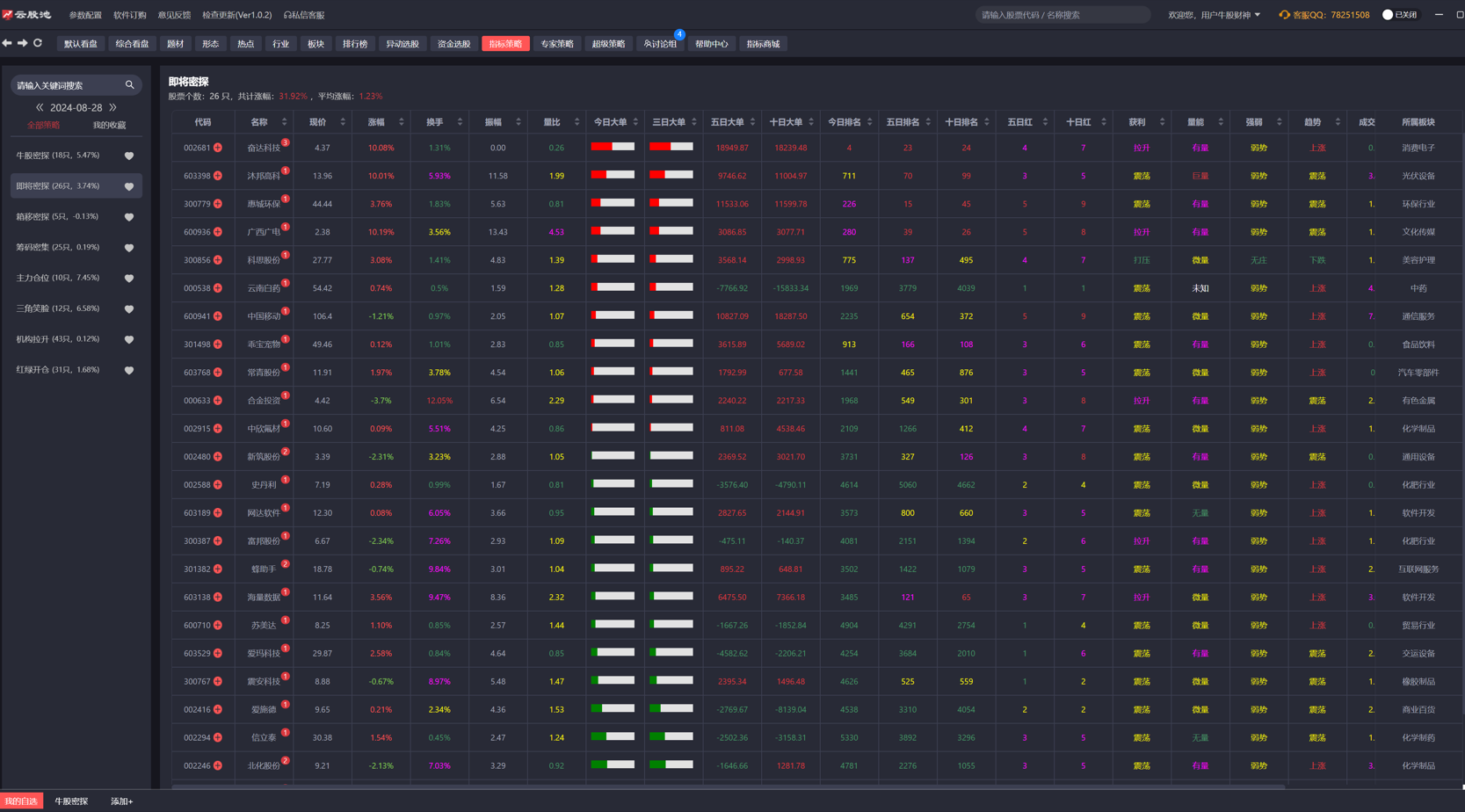1465x812 pixels.
Task: Add stock 301498 with the red plus icon
Action: pos(218,344)
